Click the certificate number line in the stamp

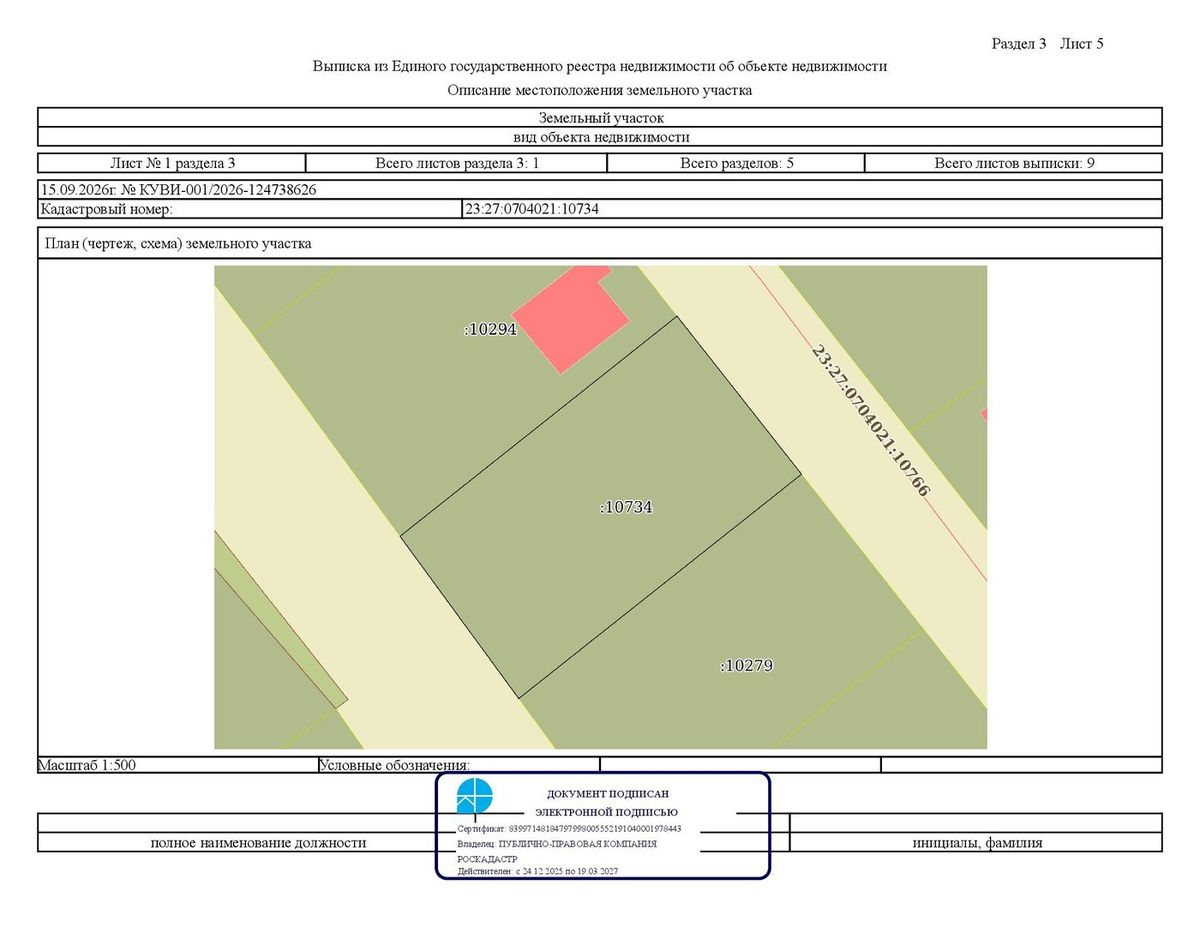pyautogui.click(x=569, y=829)
